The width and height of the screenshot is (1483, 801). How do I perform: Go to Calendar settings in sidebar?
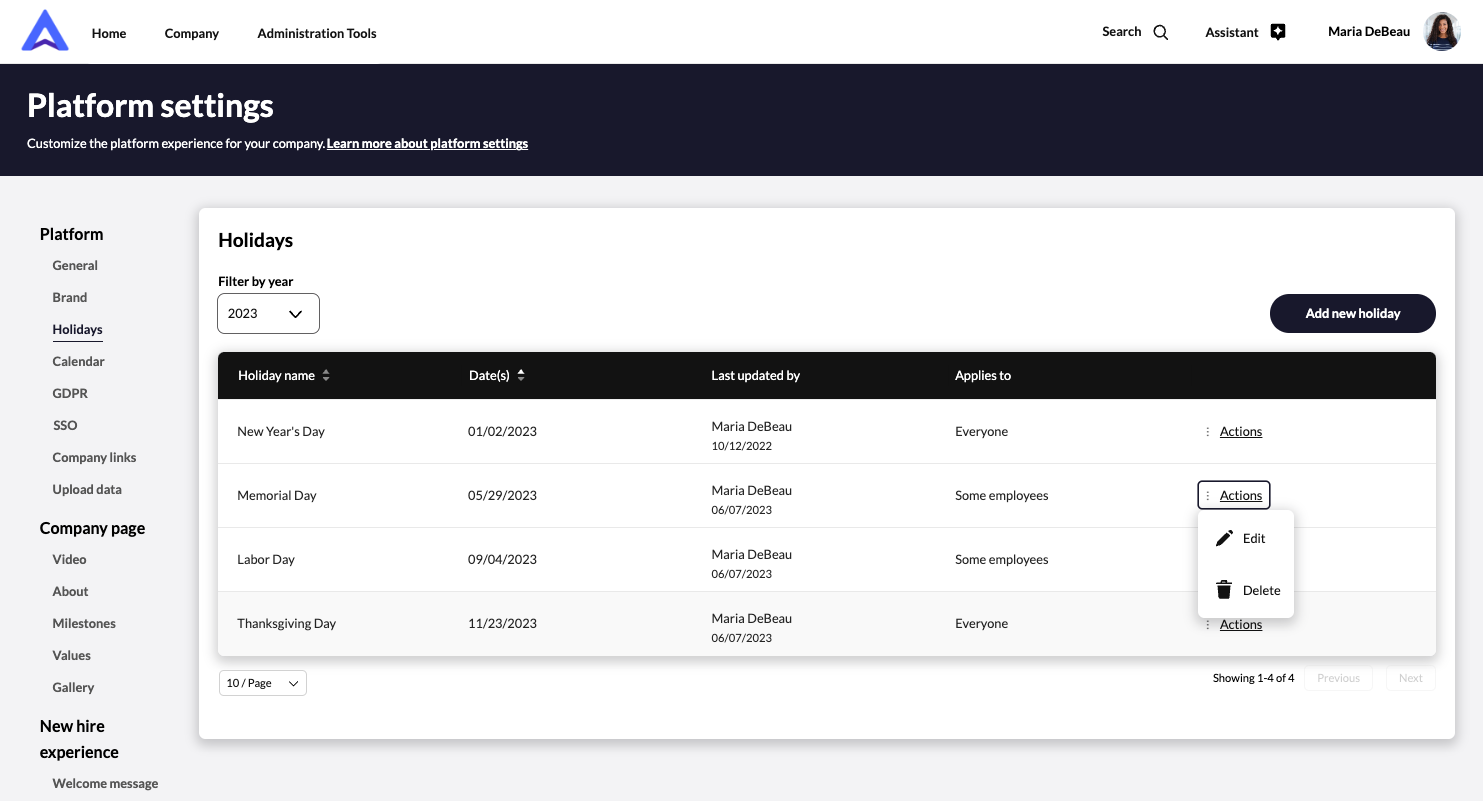click(x=78, y=361)
